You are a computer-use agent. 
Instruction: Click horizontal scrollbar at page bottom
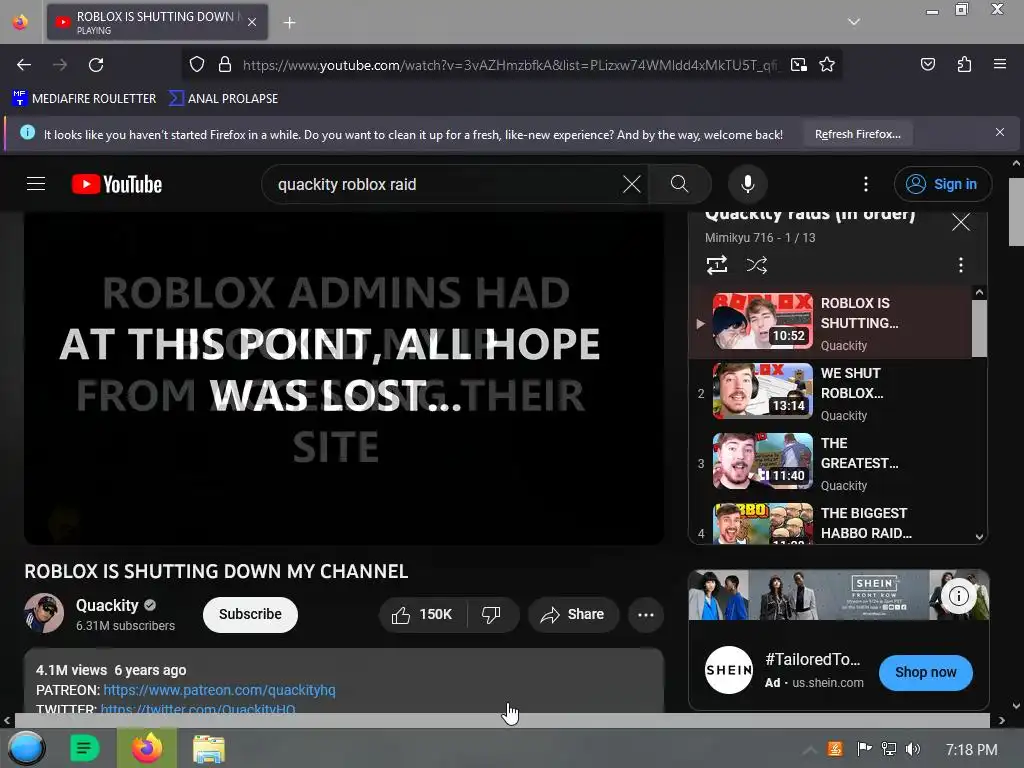click(x=502, y=721)
